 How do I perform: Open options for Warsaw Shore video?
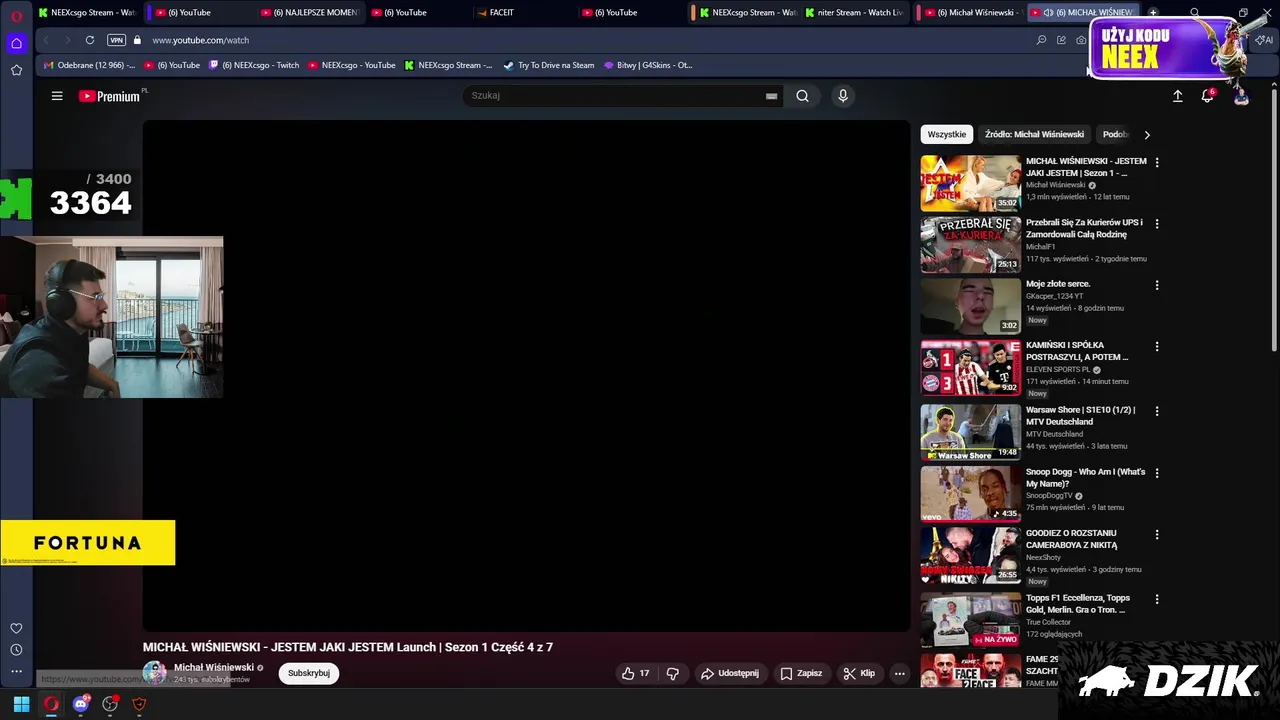pos(1157,411)
